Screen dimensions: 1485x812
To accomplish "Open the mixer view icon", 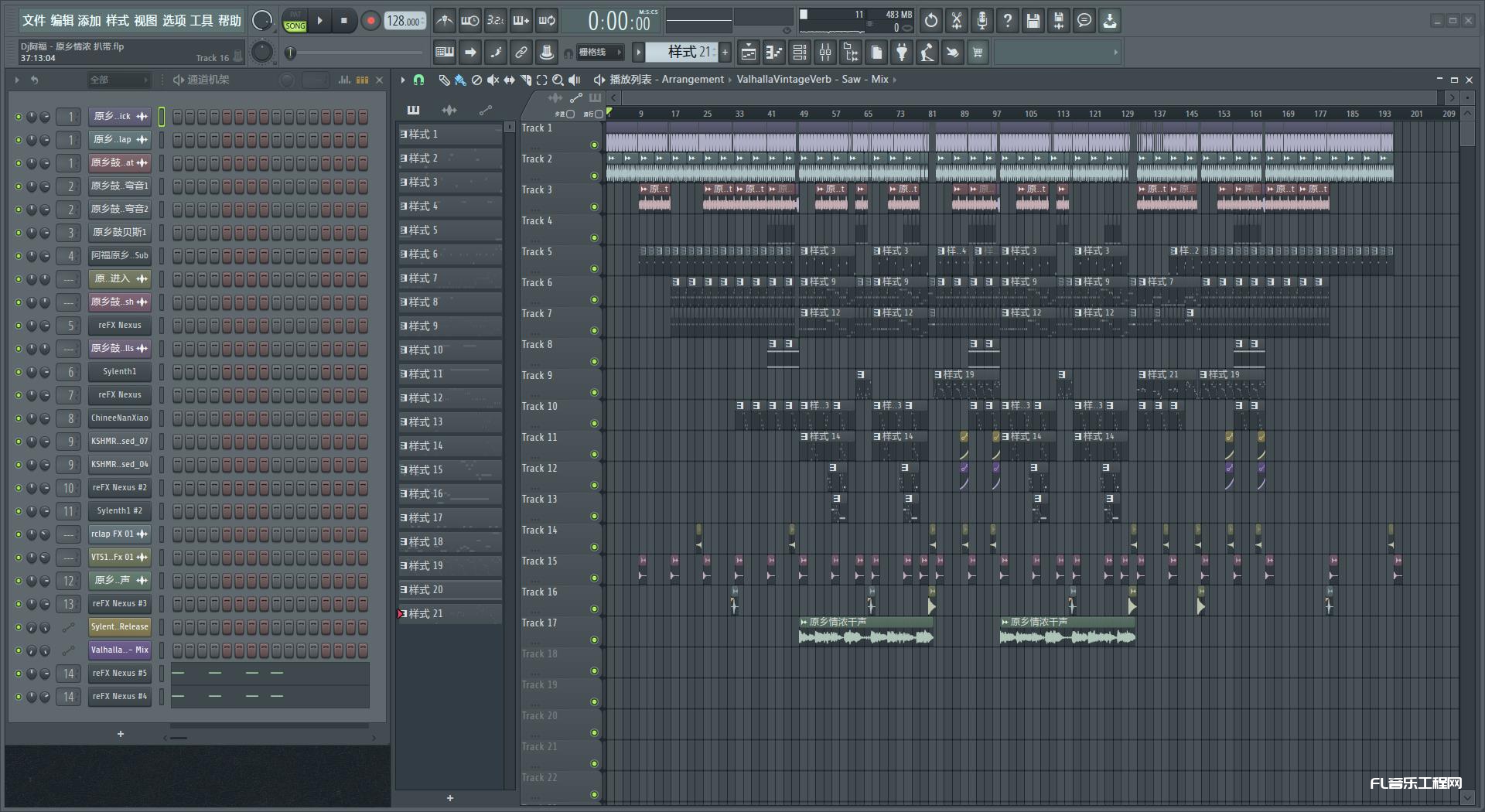I will tap(825, 53).
